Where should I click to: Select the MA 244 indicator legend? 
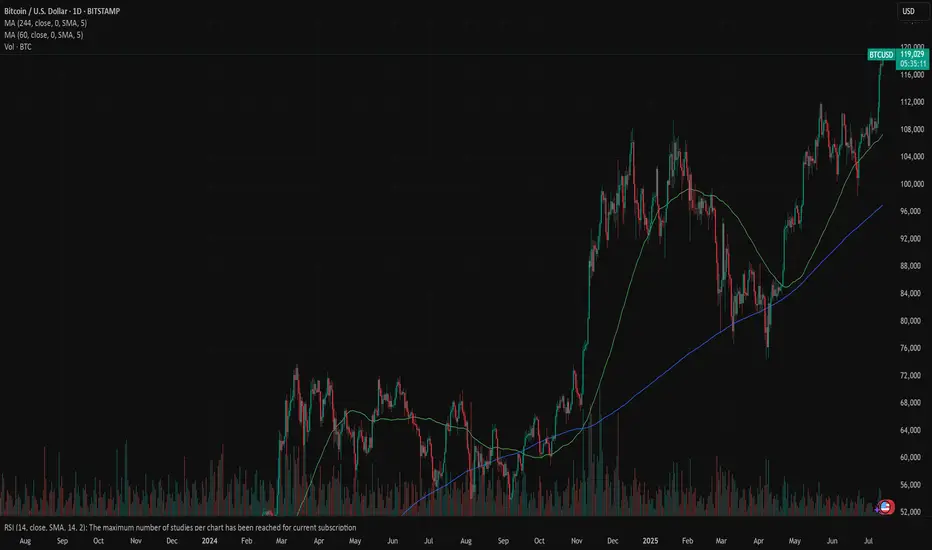45,23
